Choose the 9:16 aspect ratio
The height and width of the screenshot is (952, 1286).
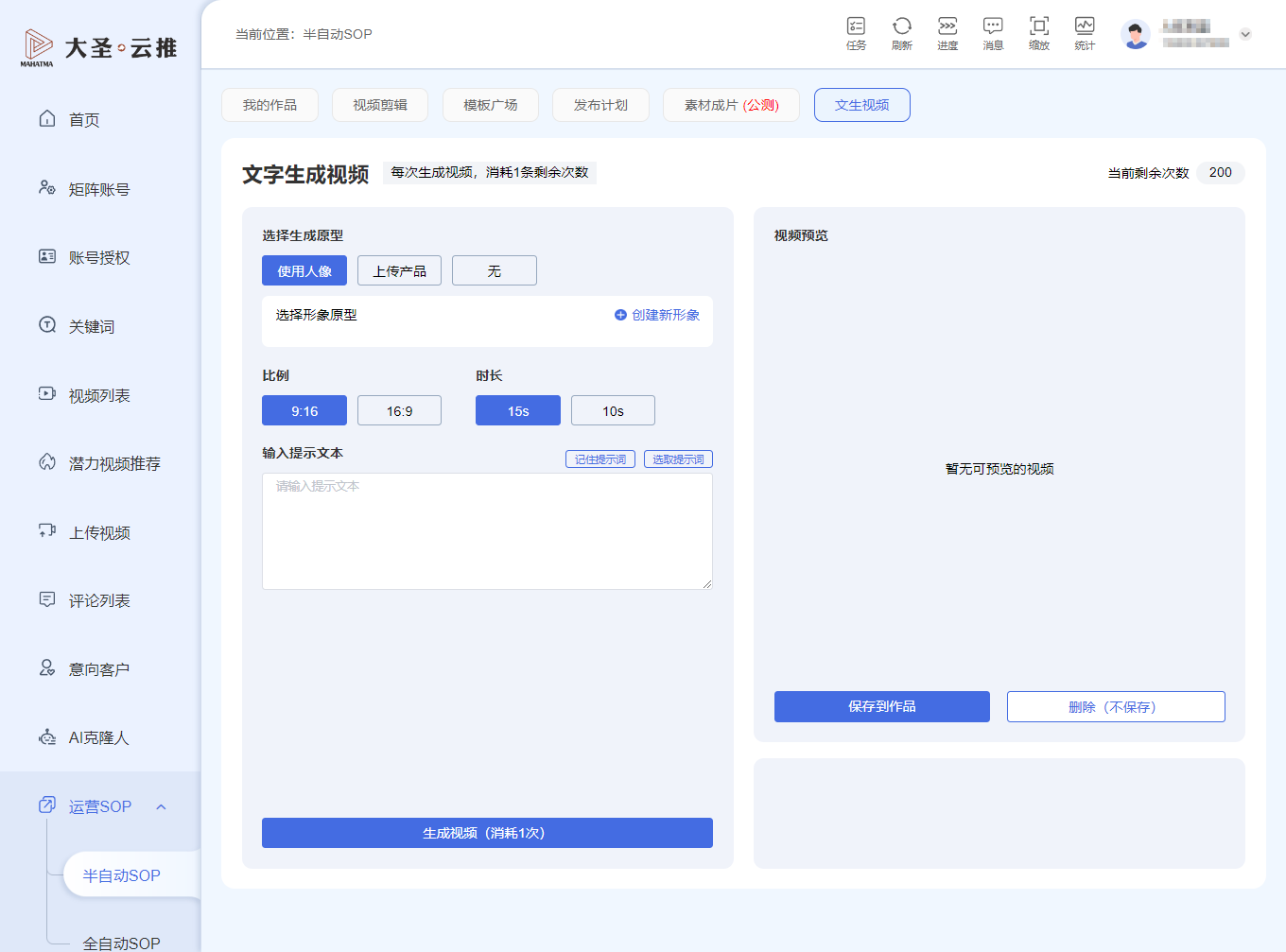[x=304, y=410]
